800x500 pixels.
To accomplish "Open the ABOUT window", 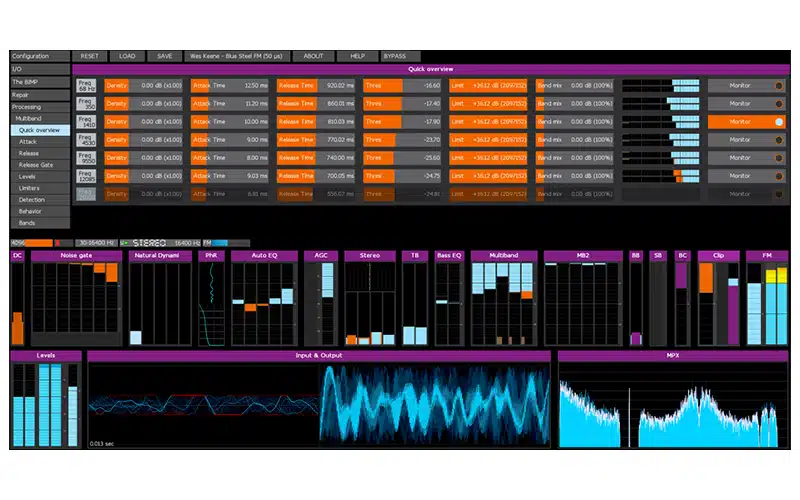I will click(313, 56).
